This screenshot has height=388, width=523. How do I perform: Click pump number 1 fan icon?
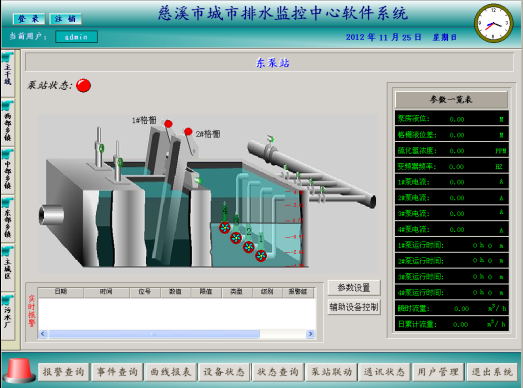pyautogui.click(x=261, y=256)
